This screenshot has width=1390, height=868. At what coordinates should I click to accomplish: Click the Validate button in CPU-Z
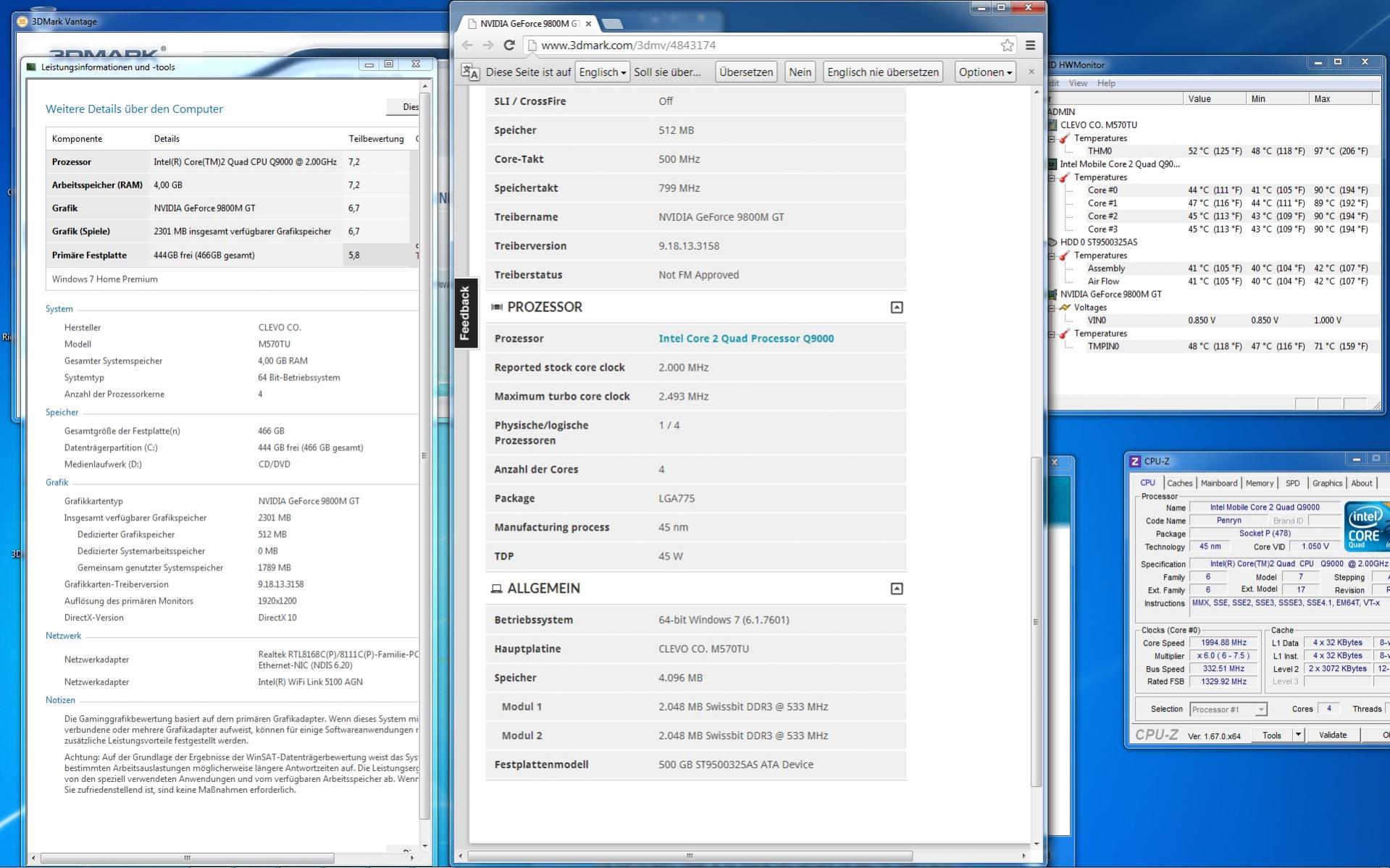tap(1332, 735)
